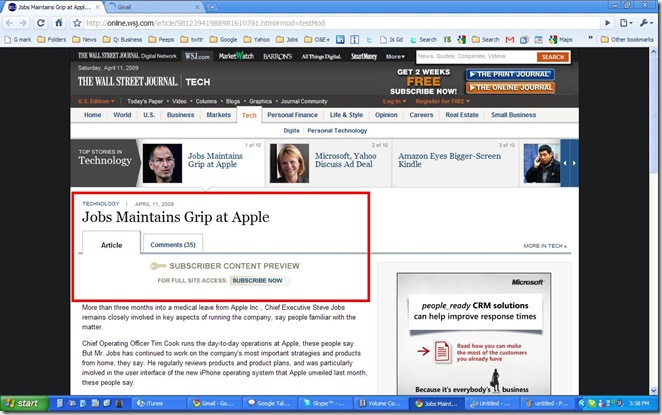The image size is (662, 415).
Task: Switch to Skype in the taskbar
Action: click(x=327, y=404)
